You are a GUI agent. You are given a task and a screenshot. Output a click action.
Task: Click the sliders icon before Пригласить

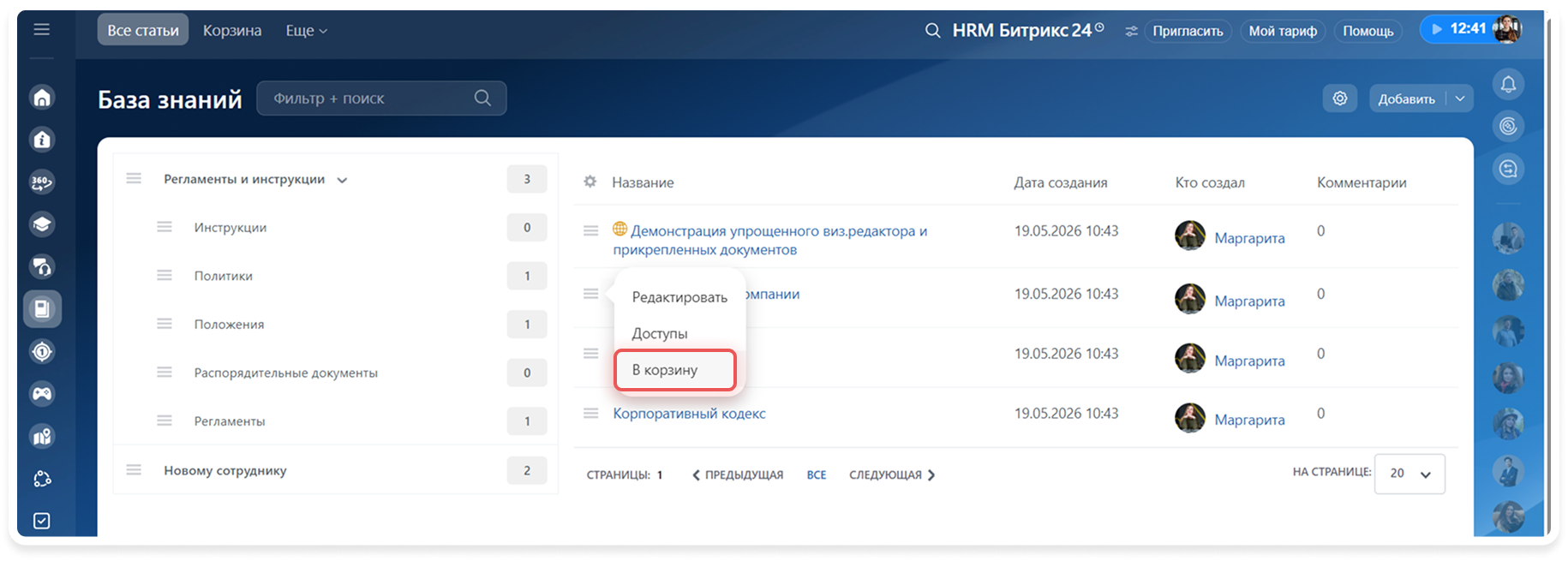[1132, 31]
